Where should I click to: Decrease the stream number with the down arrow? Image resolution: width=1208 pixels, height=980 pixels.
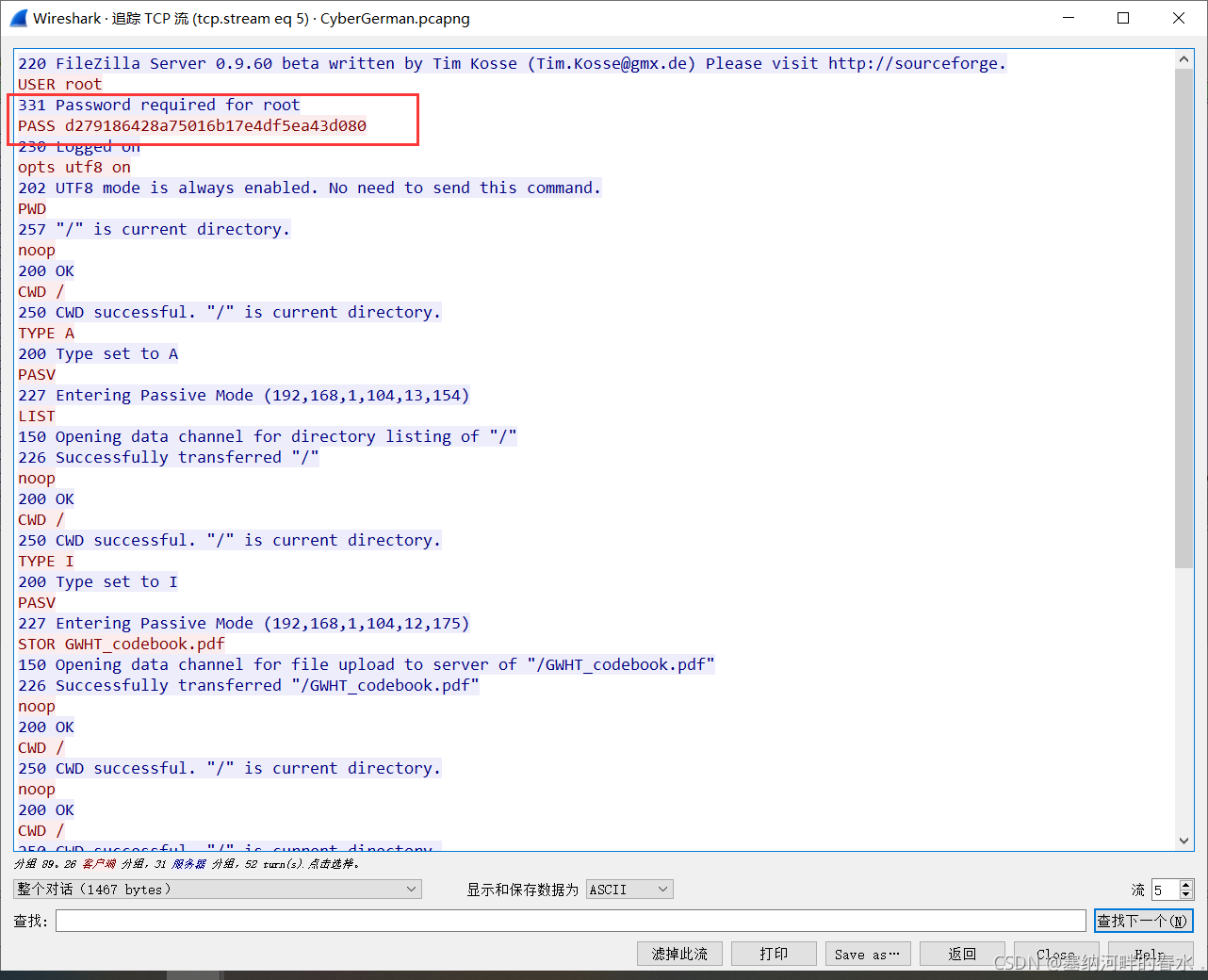tap(1186, 894)
